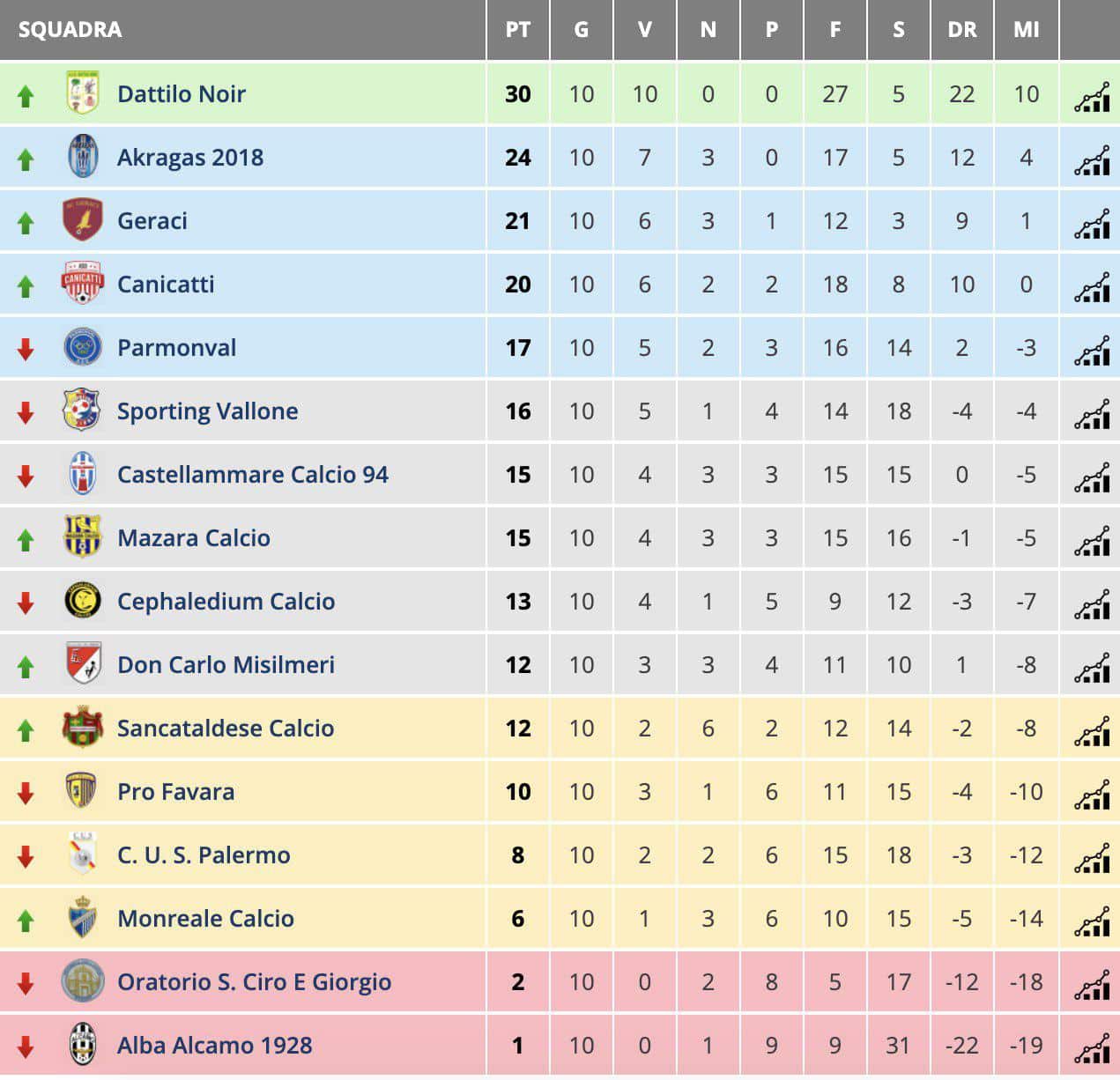Click the green up arrow beside Monreale Calcio
Viewport: 1120px width, 1080px height.
click(x=26, y=921)
